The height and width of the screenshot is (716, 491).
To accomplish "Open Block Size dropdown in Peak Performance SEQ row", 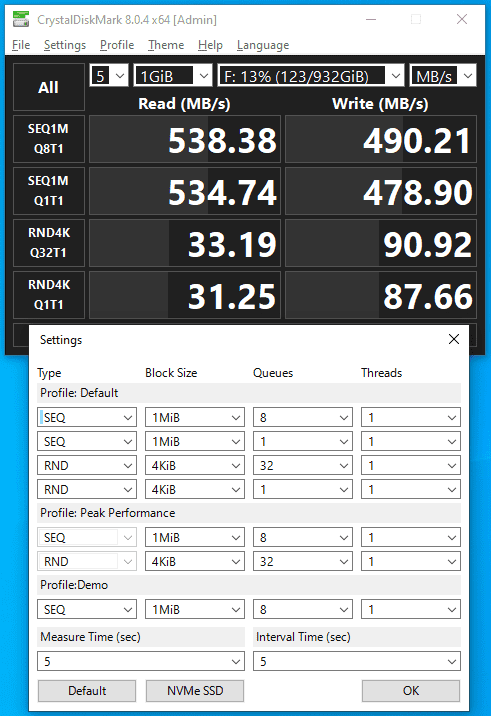I will click(195, 537).
